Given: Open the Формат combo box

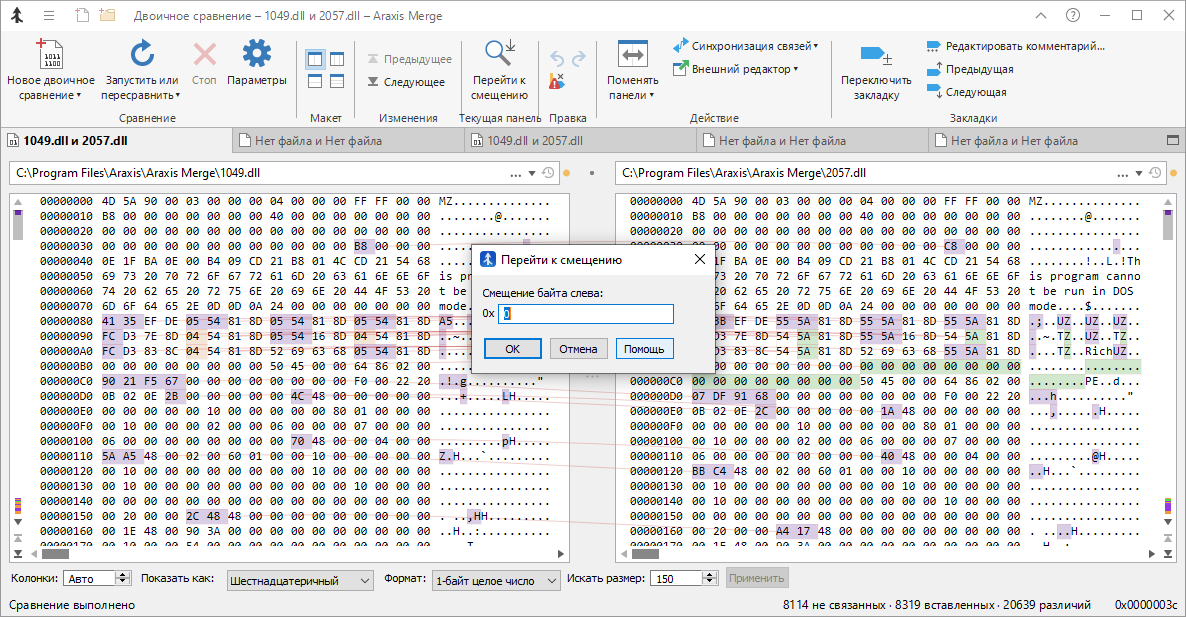Looking at the screenshot, I should (496, 581).
